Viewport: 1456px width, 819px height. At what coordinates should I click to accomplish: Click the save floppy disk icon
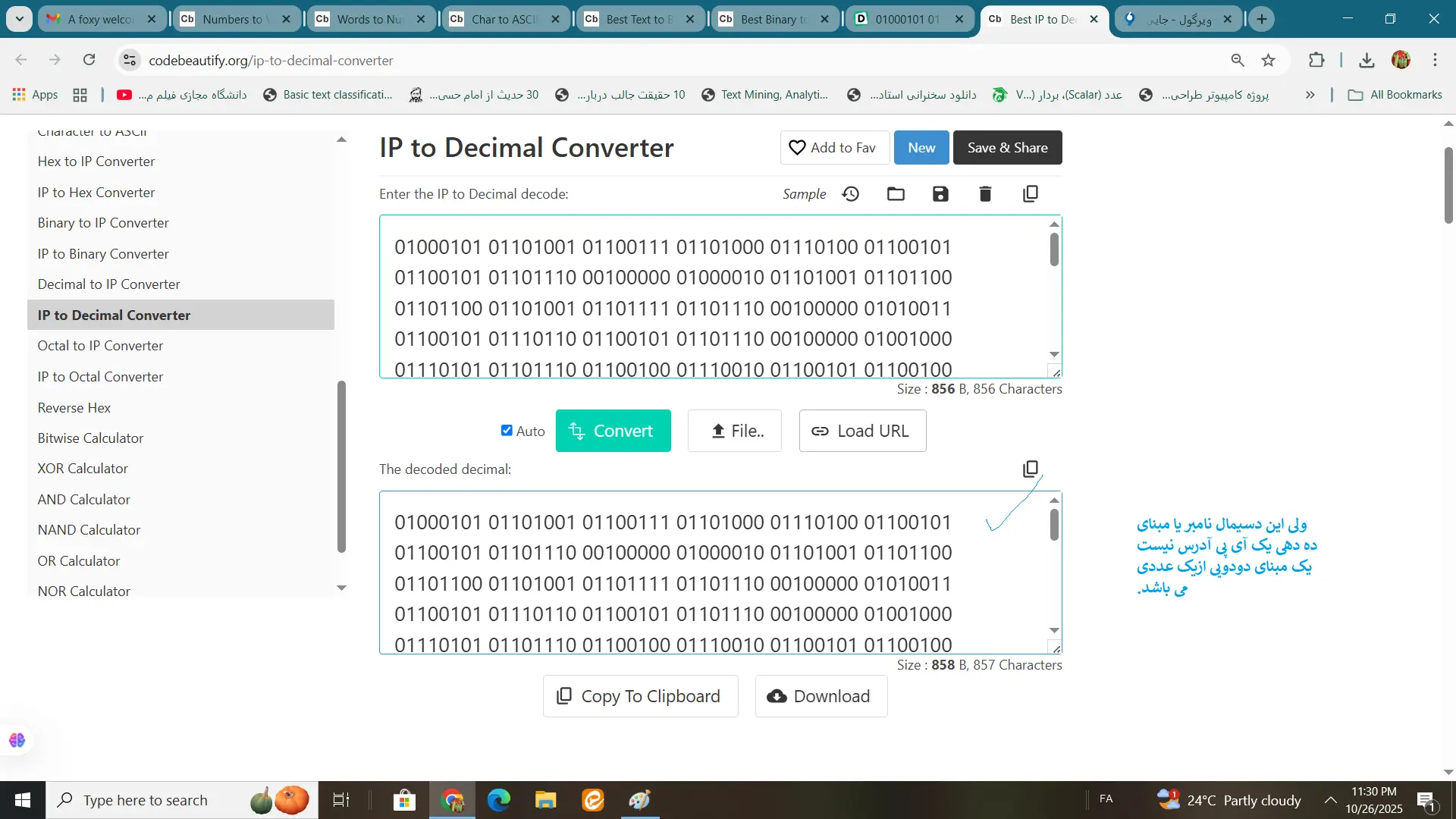click(940, 194)
